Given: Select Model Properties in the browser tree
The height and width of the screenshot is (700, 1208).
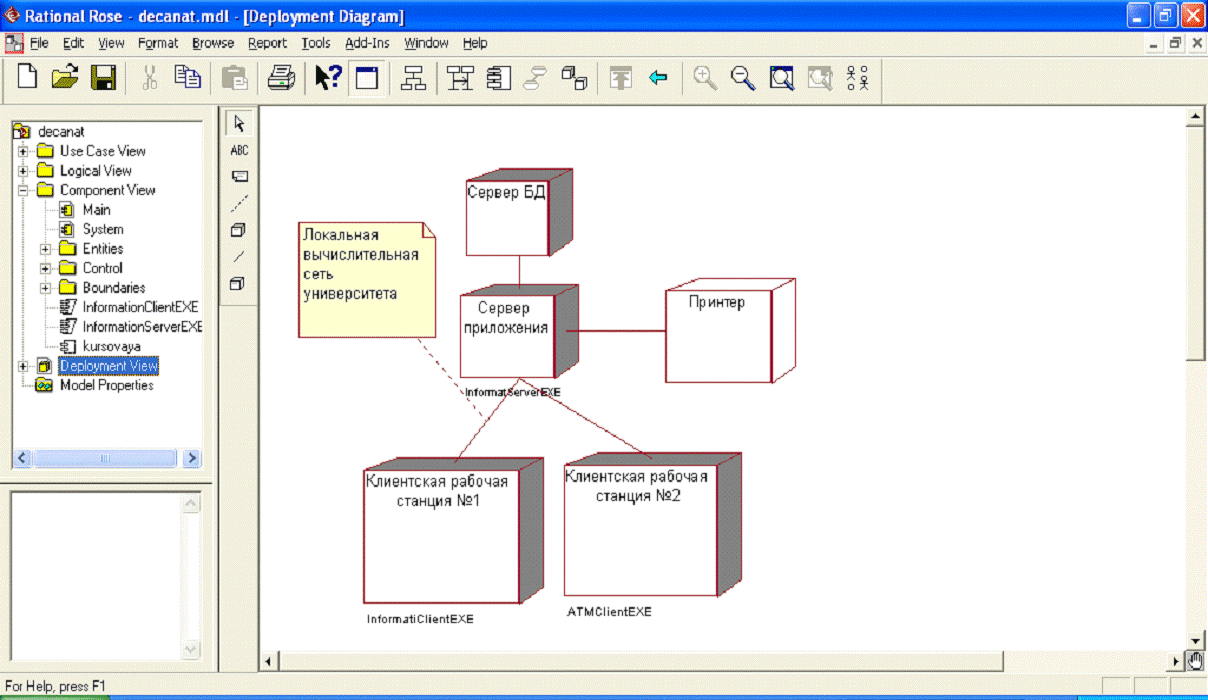Looking at the screenshot, I should click(x=106, y=385).
